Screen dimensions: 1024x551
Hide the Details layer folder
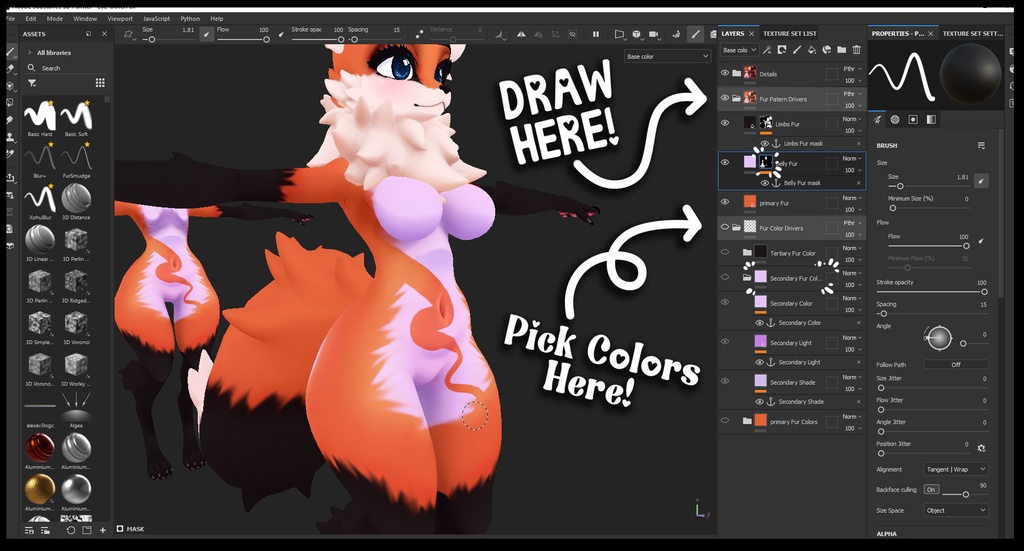(x=725, y=73)
